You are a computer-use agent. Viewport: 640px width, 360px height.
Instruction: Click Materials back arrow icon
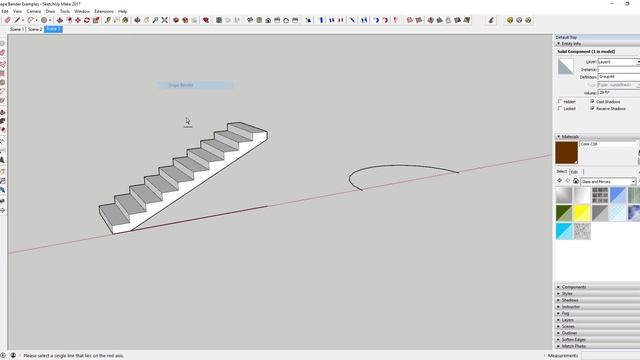pos(560,181)
